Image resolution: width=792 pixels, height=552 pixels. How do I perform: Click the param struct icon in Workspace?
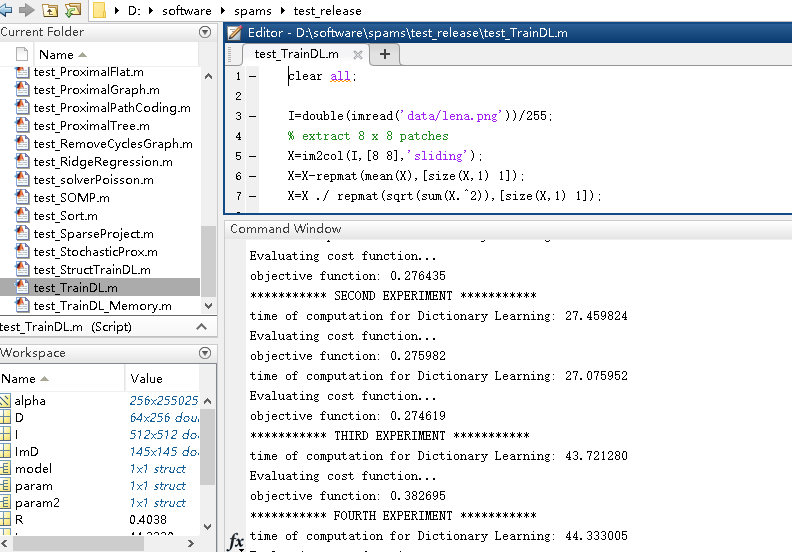[5, 485]
